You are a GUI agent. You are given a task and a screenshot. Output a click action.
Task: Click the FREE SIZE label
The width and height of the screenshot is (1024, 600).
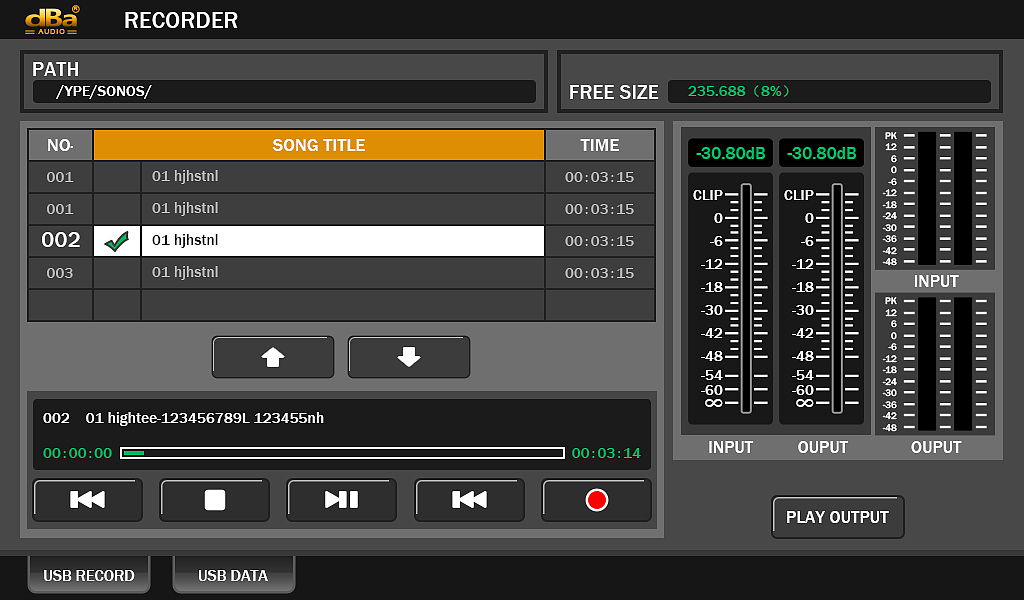click(x=613, y=93)
